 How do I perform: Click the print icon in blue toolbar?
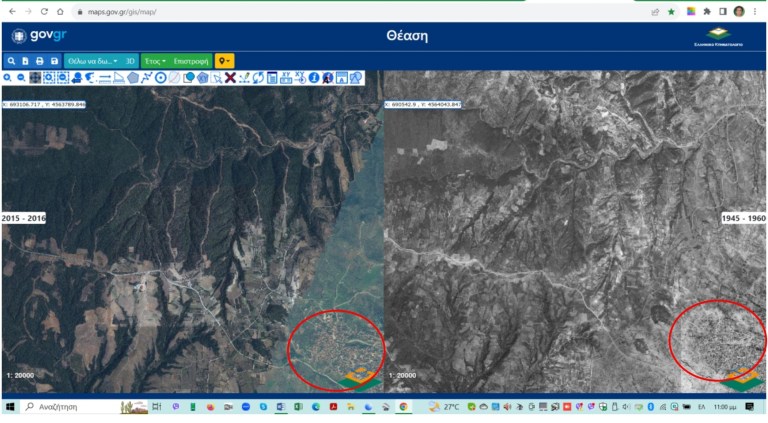point(40,61)
